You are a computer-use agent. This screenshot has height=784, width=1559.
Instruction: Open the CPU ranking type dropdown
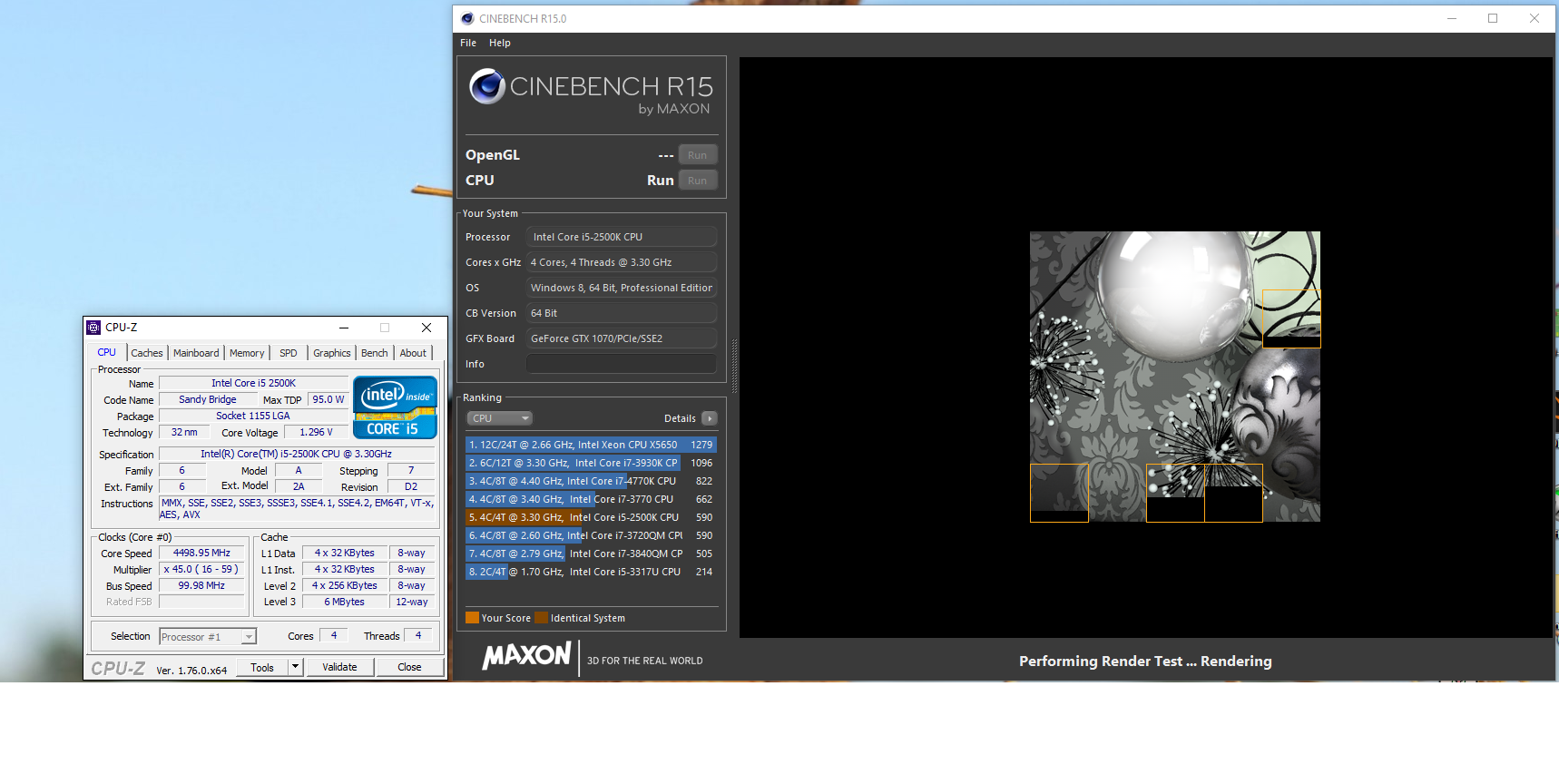coord(500,418)
